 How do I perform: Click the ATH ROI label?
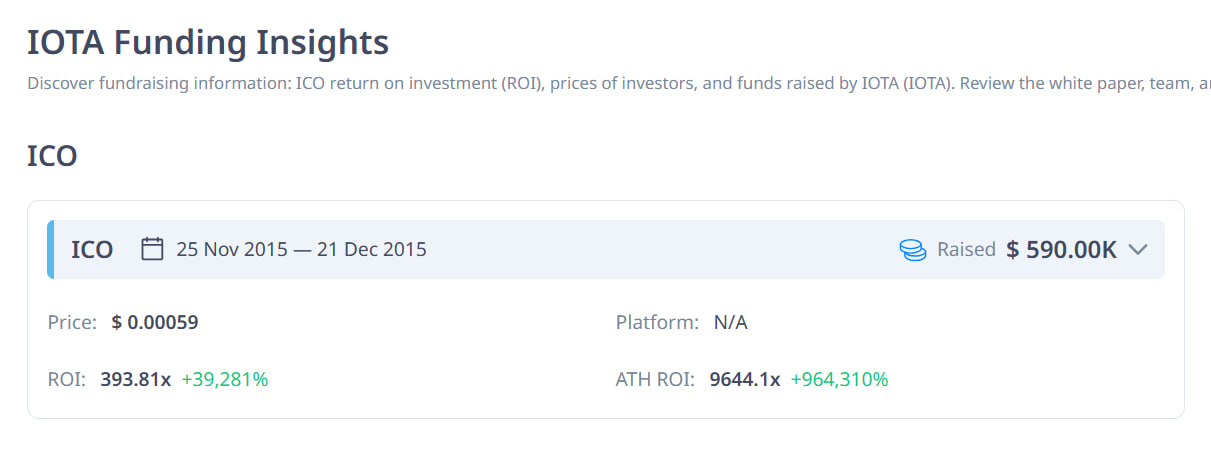click(655, 380)
